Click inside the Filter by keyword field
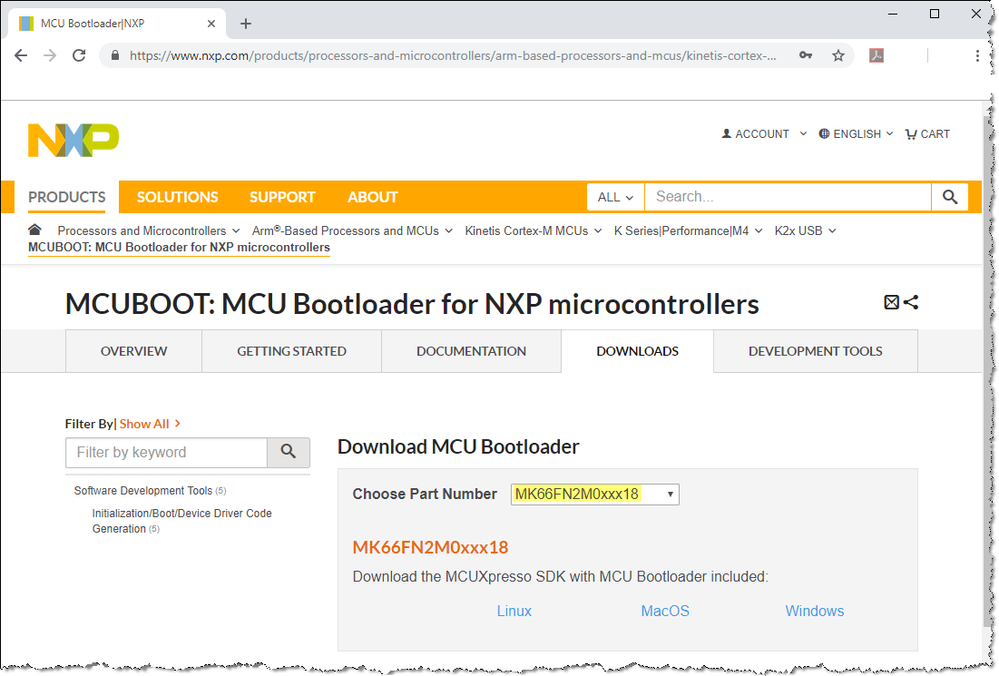Screen dimensions: 999x676 (x=165, y=452)
